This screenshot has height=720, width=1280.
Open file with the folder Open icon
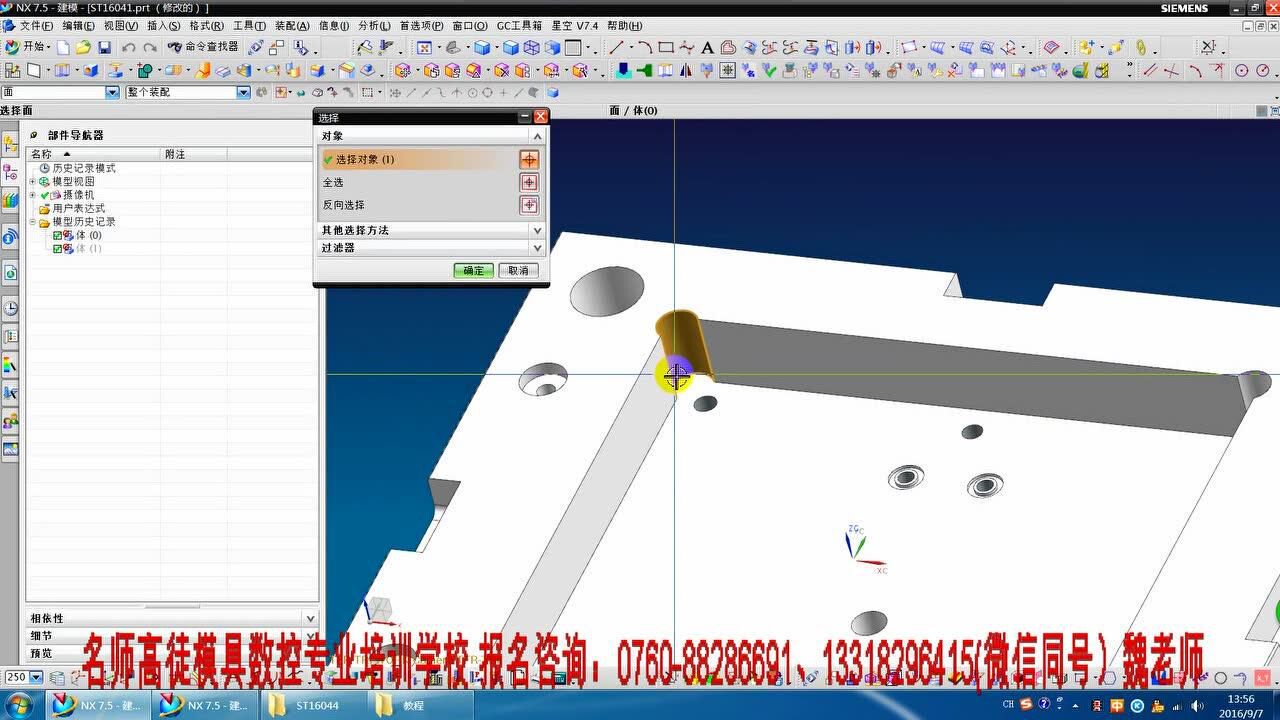pyautogui.click(x=83, y=47)
